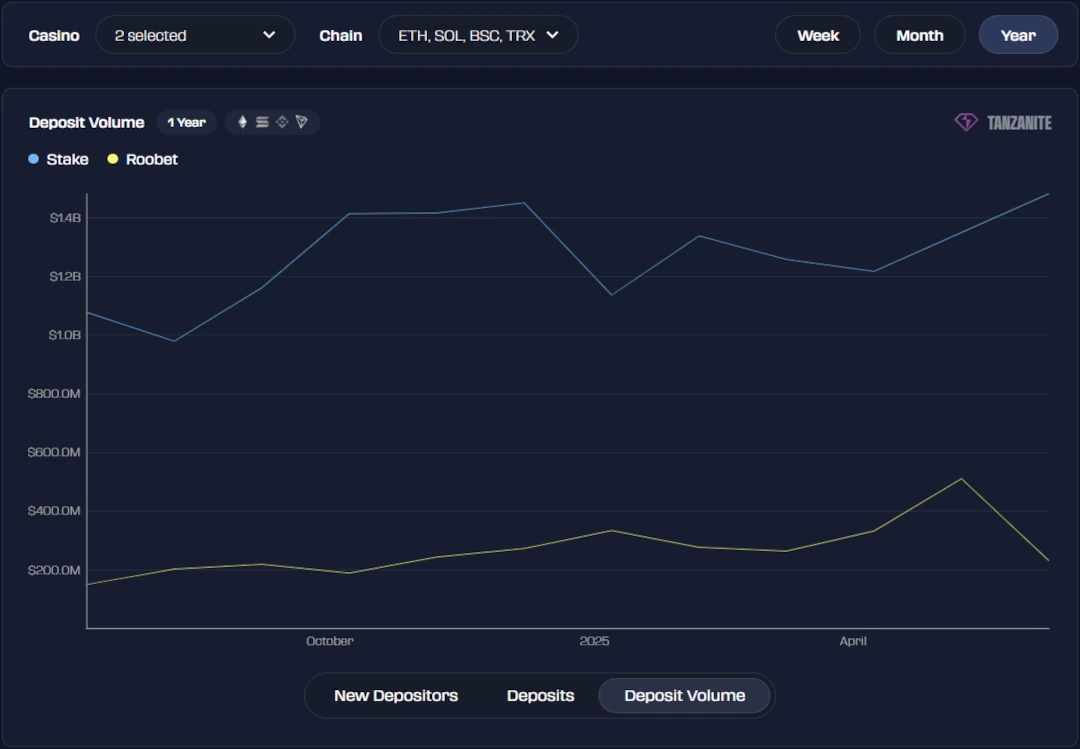
Task: Click the 1 Year period badge
Action: pos(186,122)
